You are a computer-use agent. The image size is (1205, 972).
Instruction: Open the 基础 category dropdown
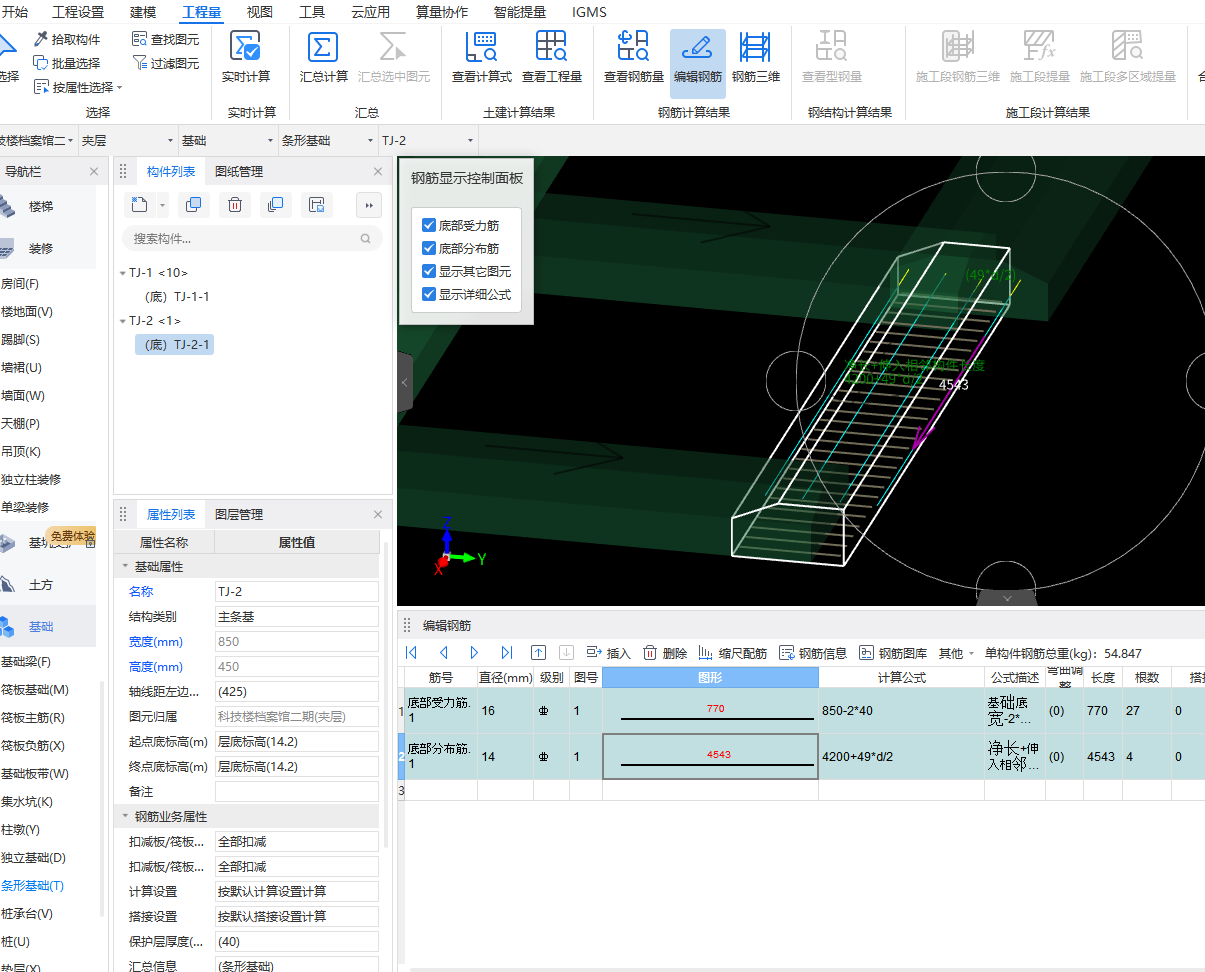coord(227,141)
